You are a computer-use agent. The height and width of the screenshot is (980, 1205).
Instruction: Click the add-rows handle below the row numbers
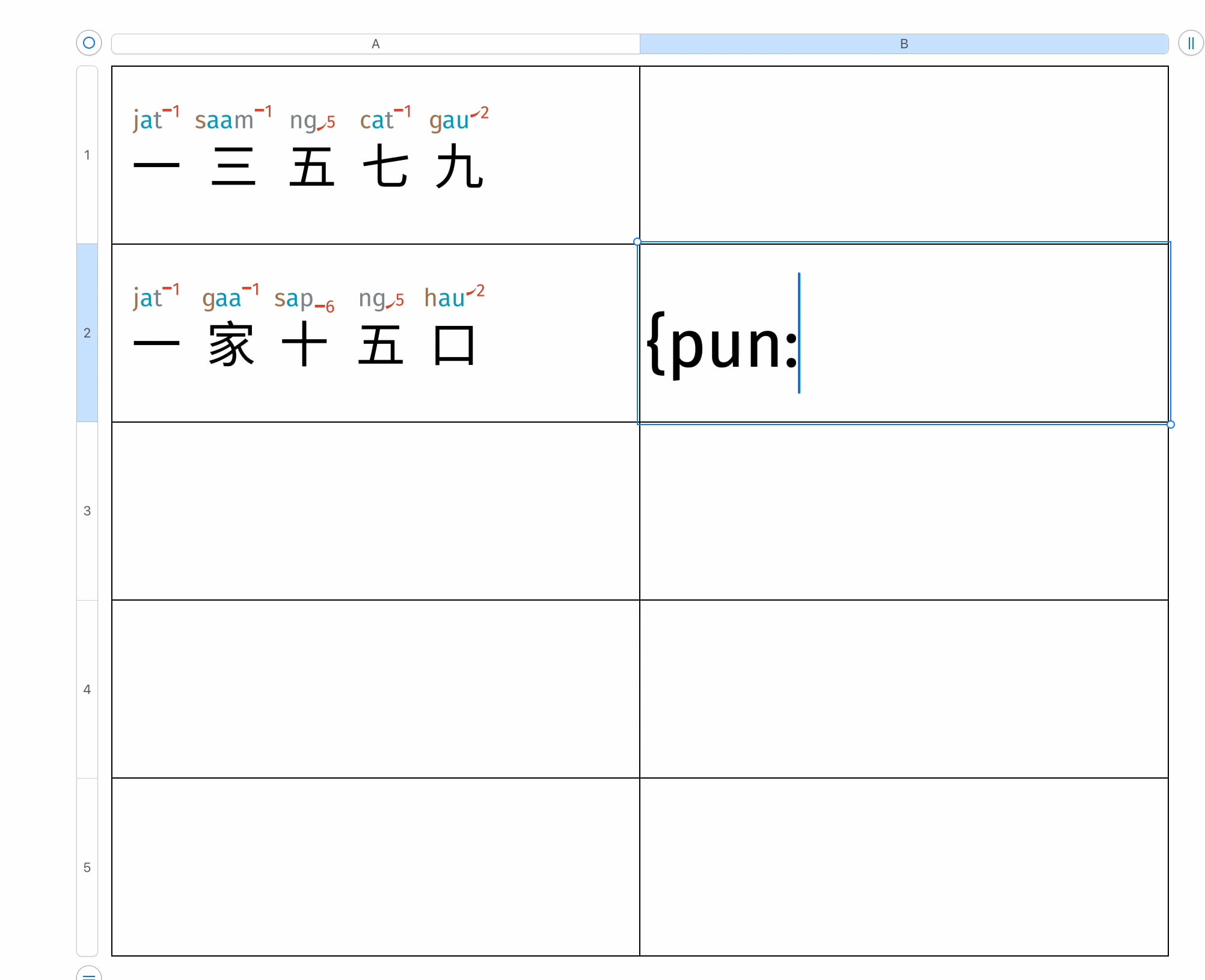tap(89, 975)
